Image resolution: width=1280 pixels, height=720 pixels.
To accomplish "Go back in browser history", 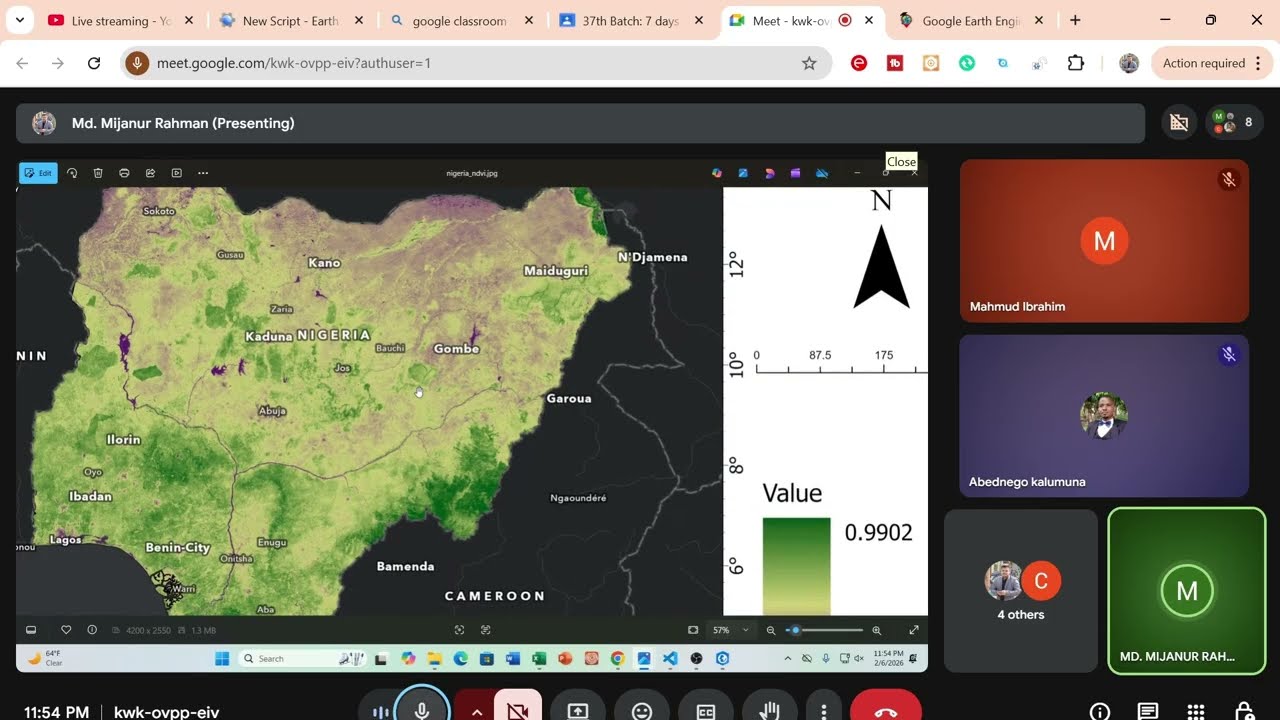I will tap(22, 63).
